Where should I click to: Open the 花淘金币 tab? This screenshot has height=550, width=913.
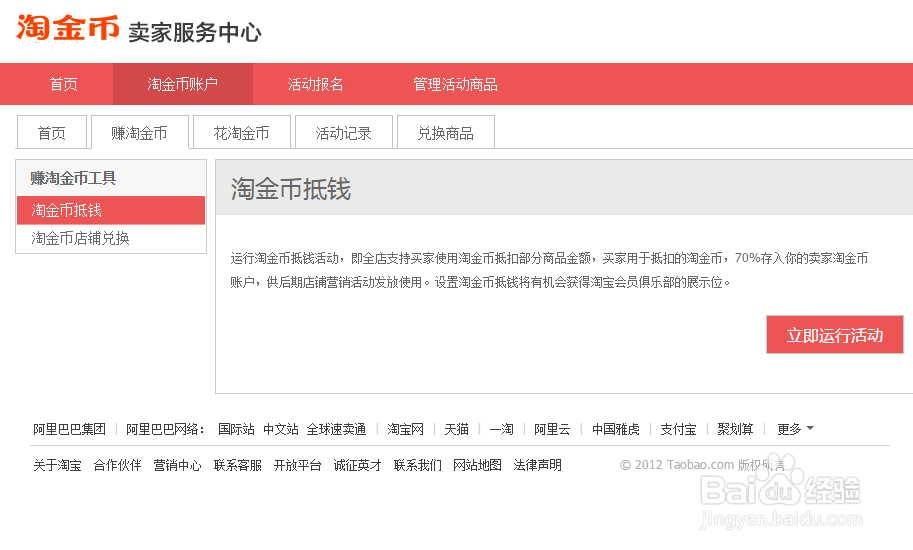click(x=242, y=133)
